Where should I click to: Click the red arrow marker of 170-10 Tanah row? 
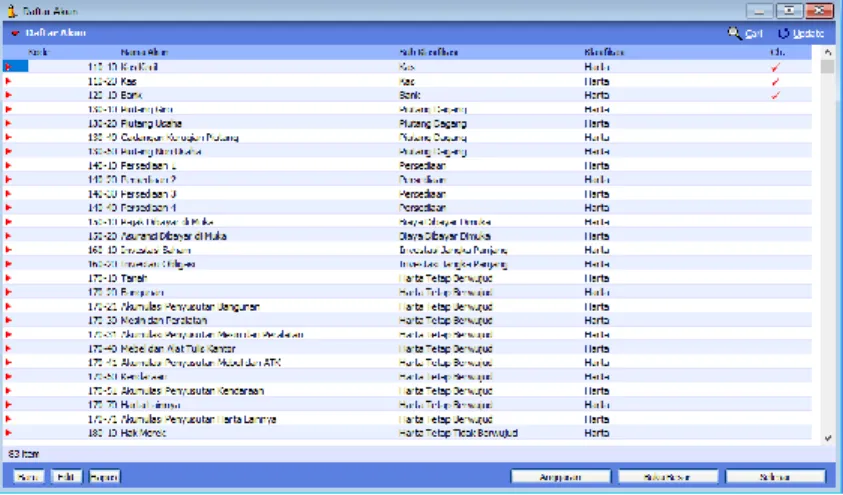8,278
